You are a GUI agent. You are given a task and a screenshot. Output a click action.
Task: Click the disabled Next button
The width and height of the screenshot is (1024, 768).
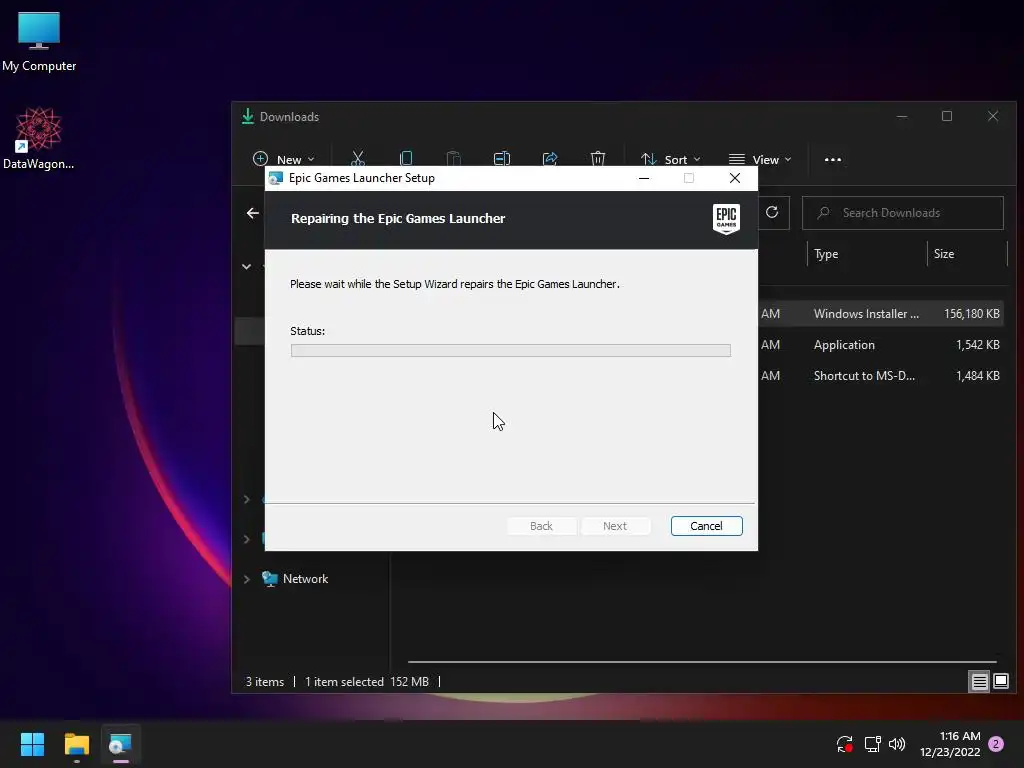[x=615, y=526]
